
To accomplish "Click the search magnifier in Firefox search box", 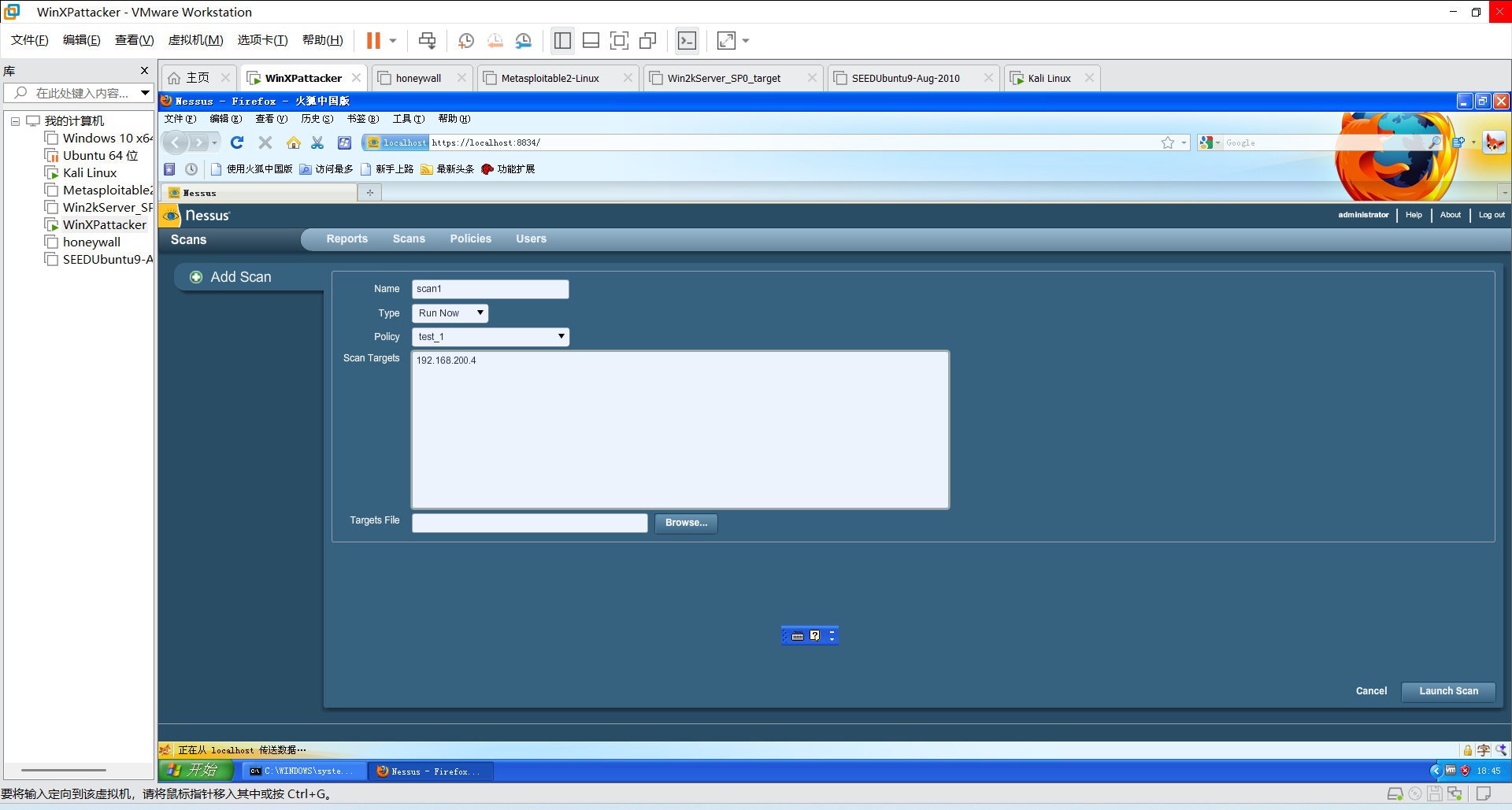I will (1435, 142).
